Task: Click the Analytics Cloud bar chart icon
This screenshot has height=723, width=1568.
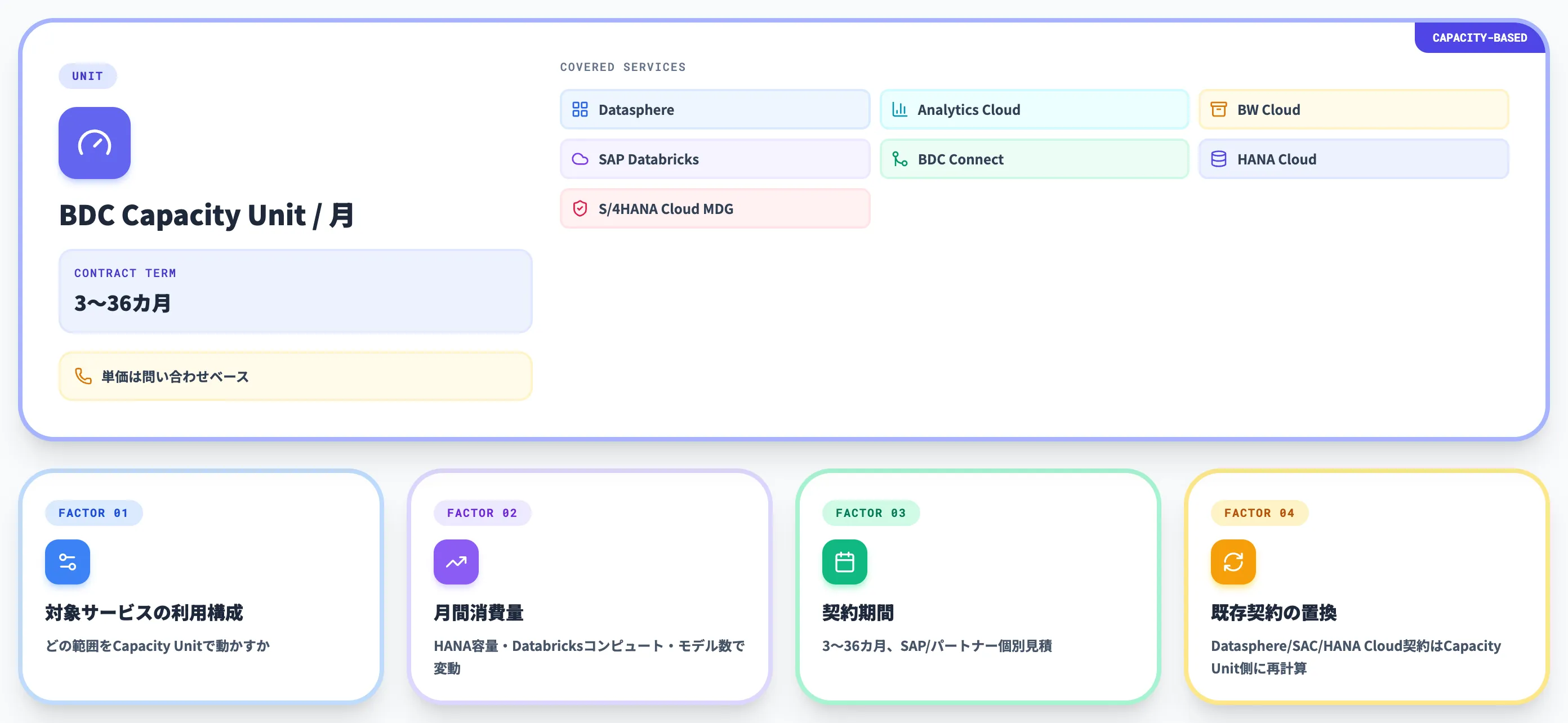Action: (899, 110)
